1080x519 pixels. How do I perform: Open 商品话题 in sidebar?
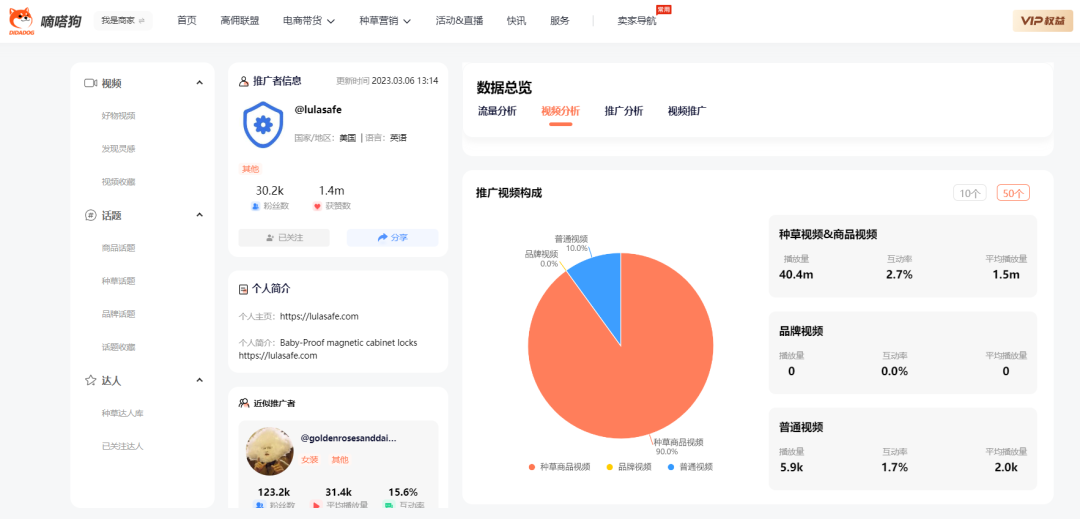(x=118, y=248)
